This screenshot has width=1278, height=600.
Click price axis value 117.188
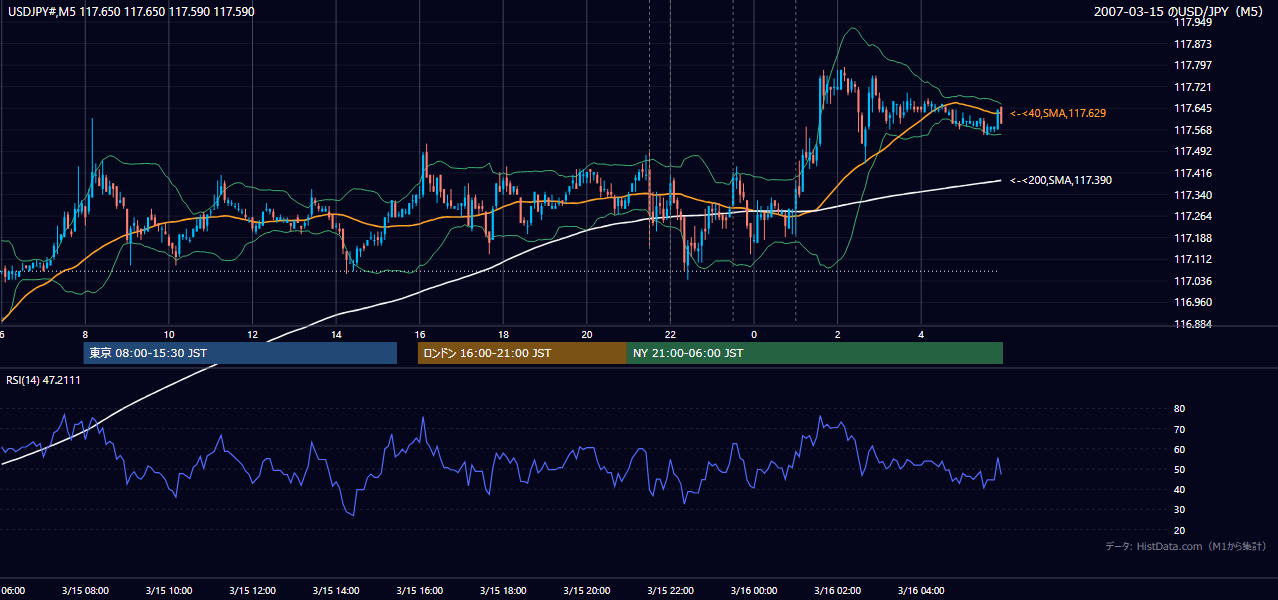(1193, 238)
